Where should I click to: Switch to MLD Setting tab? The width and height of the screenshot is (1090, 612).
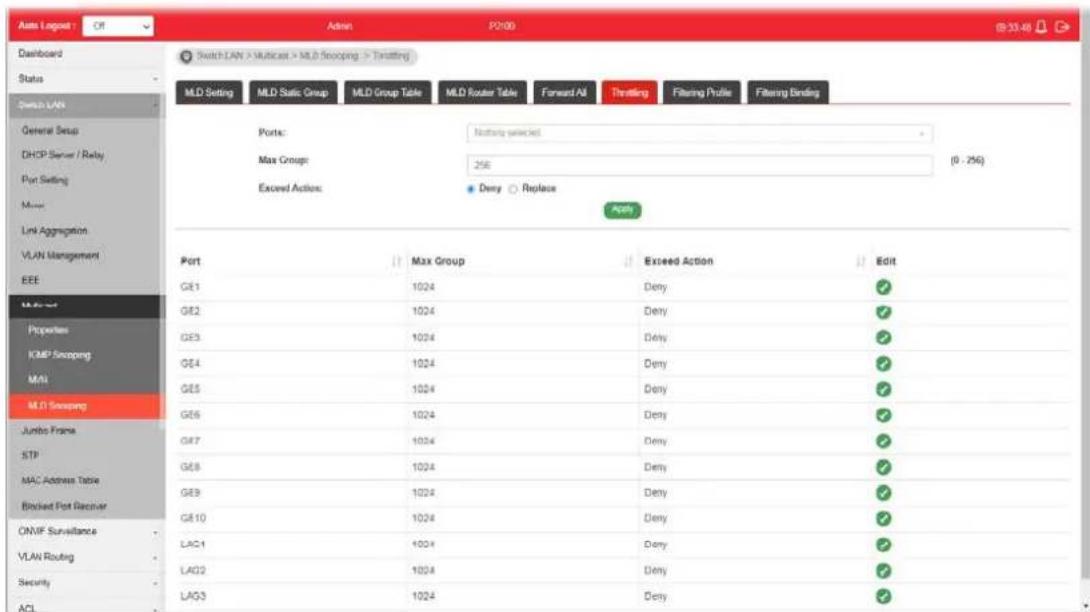pos(209,92)
